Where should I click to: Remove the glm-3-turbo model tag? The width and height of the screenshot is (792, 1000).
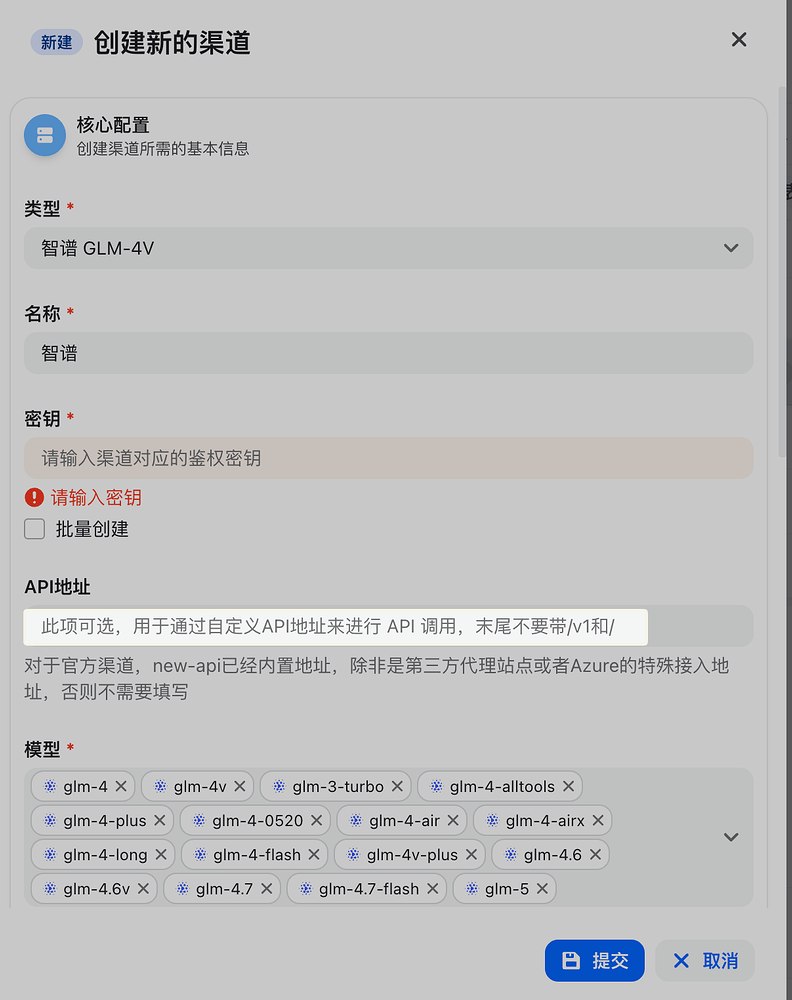tap(397, 786)
